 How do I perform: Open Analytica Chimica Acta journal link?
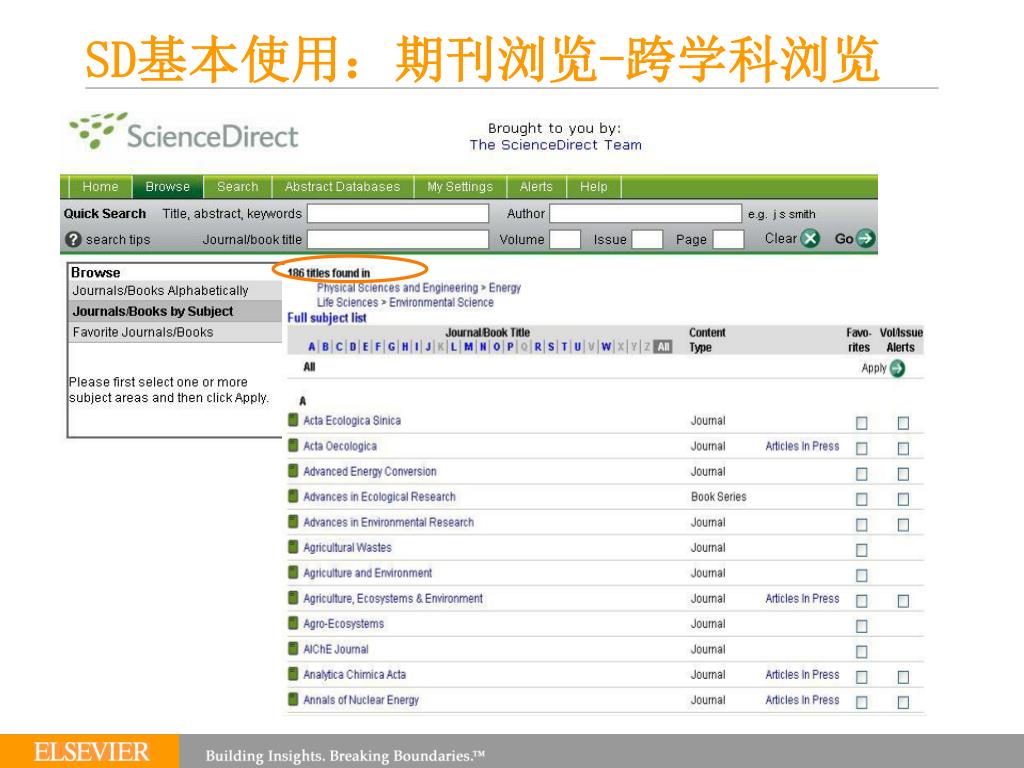tap(355, 675)
